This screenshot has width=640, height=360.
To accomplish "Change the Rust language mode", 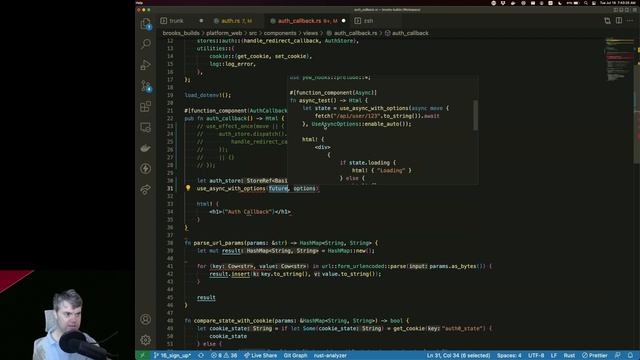I will coord(569,356).
